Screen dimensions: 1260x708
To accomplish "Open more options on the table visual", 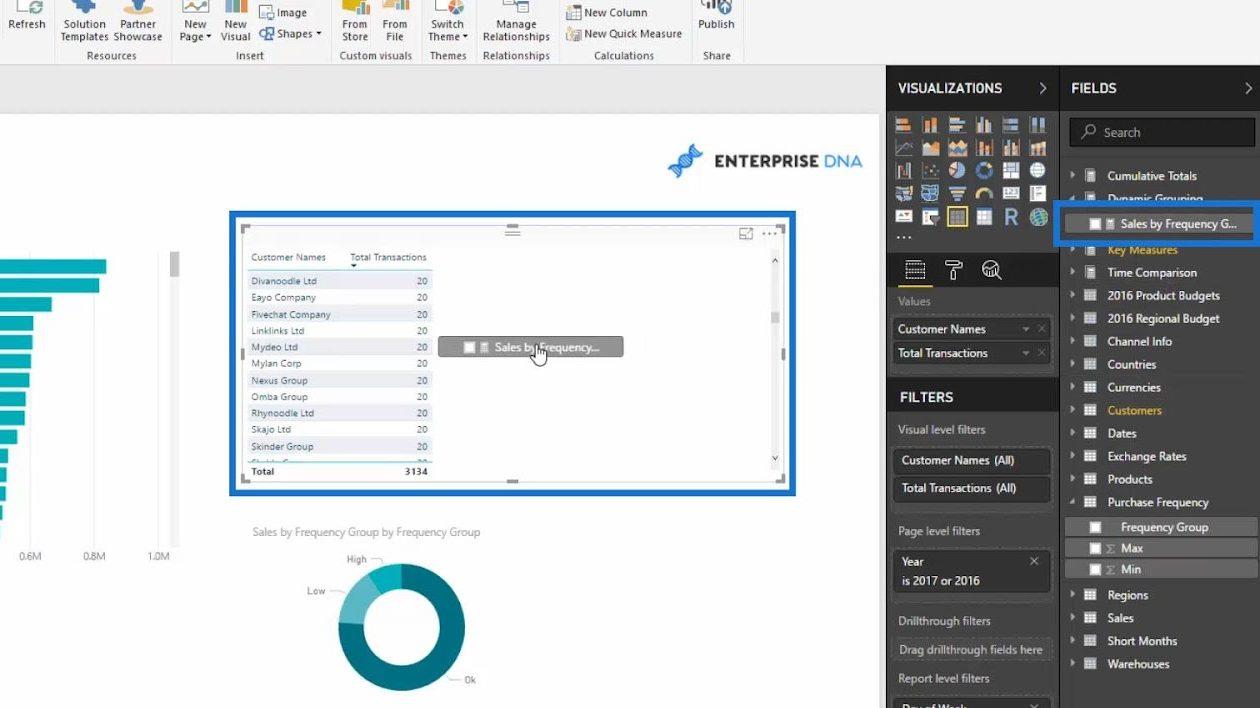I will click(x=769, y=234).
